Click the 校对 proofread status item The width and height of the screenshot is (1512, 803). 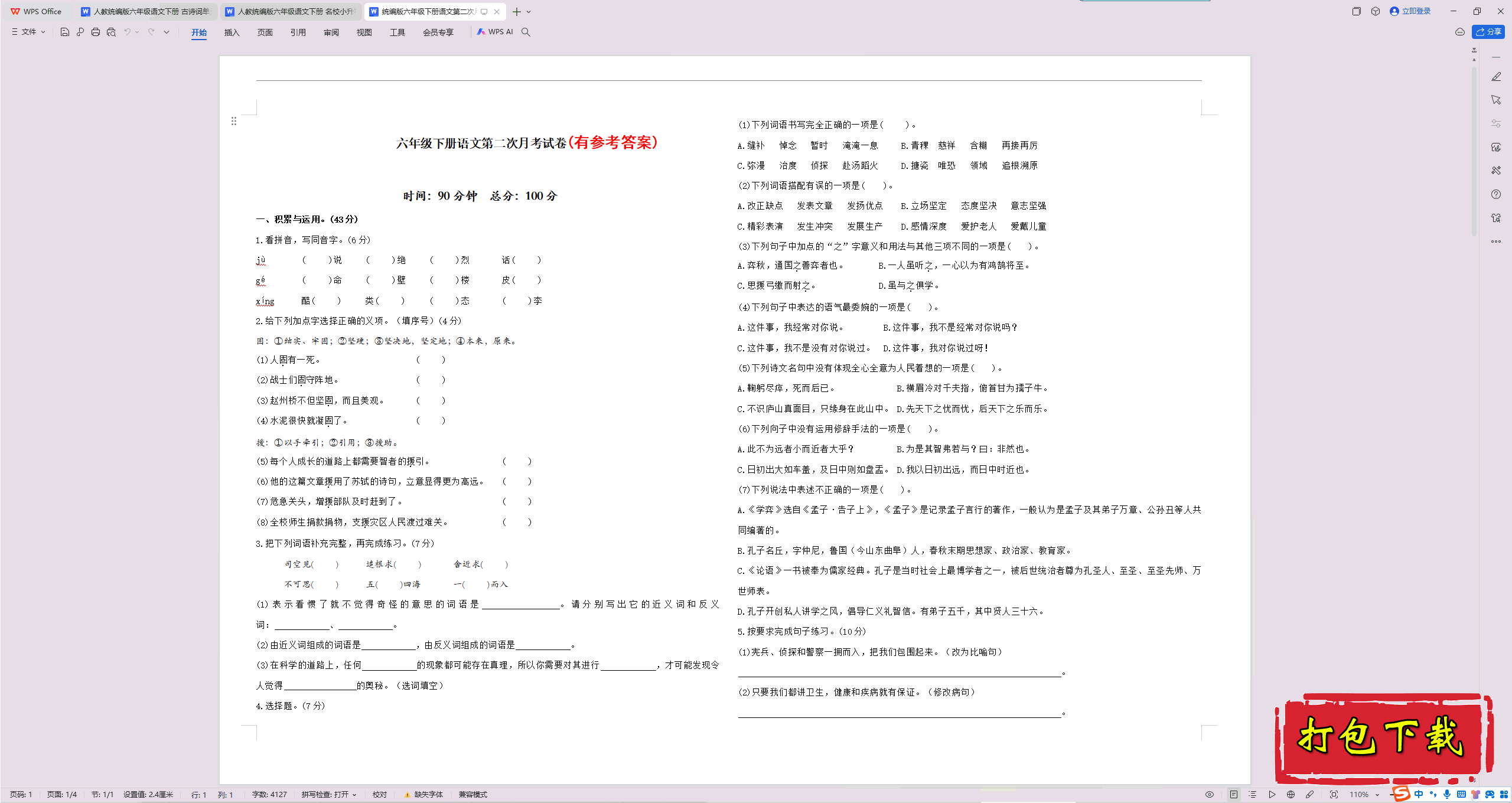pyautogui.click(x=380, y=795)
